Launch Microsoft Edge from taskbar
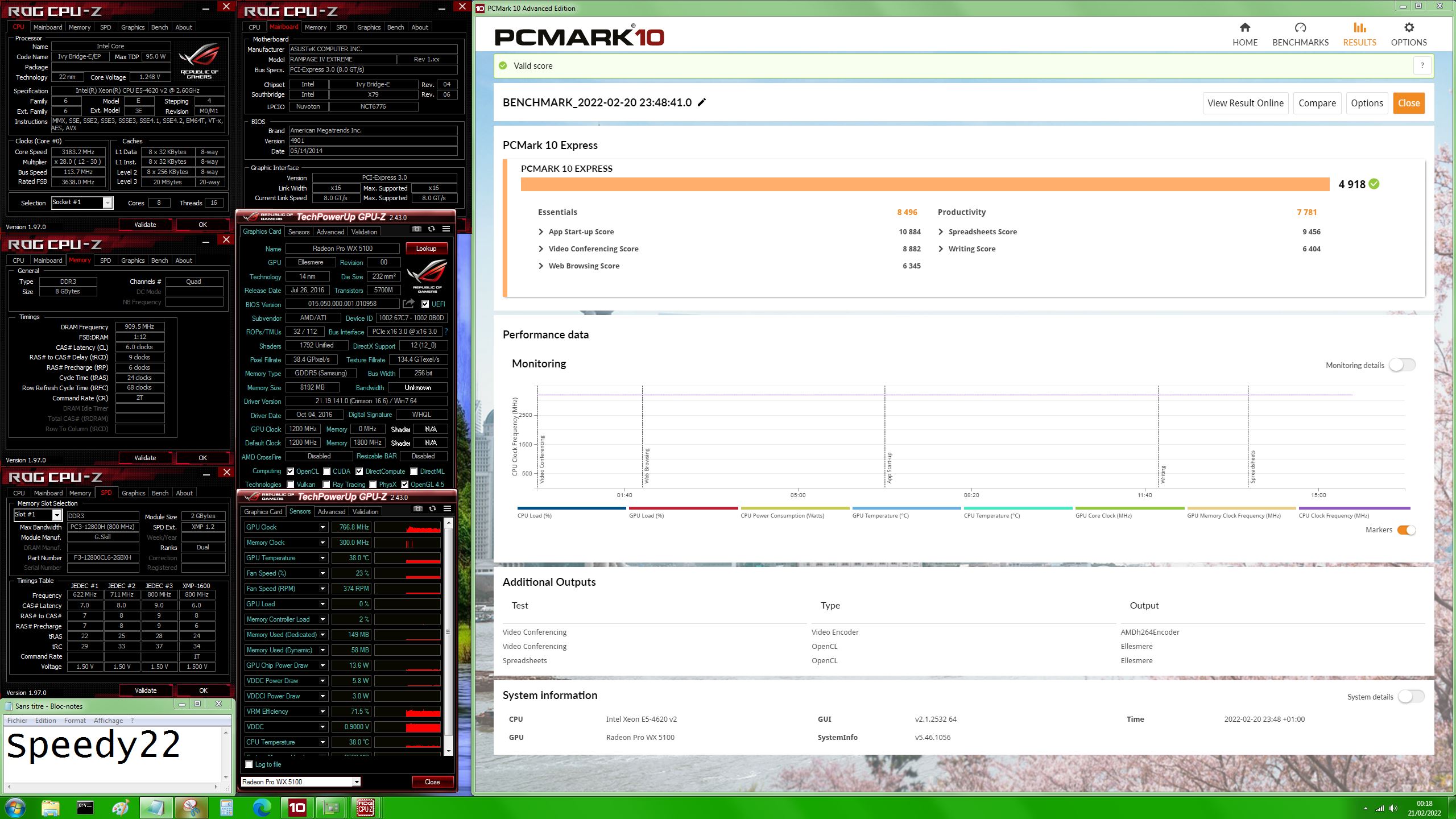 point(262,808)
